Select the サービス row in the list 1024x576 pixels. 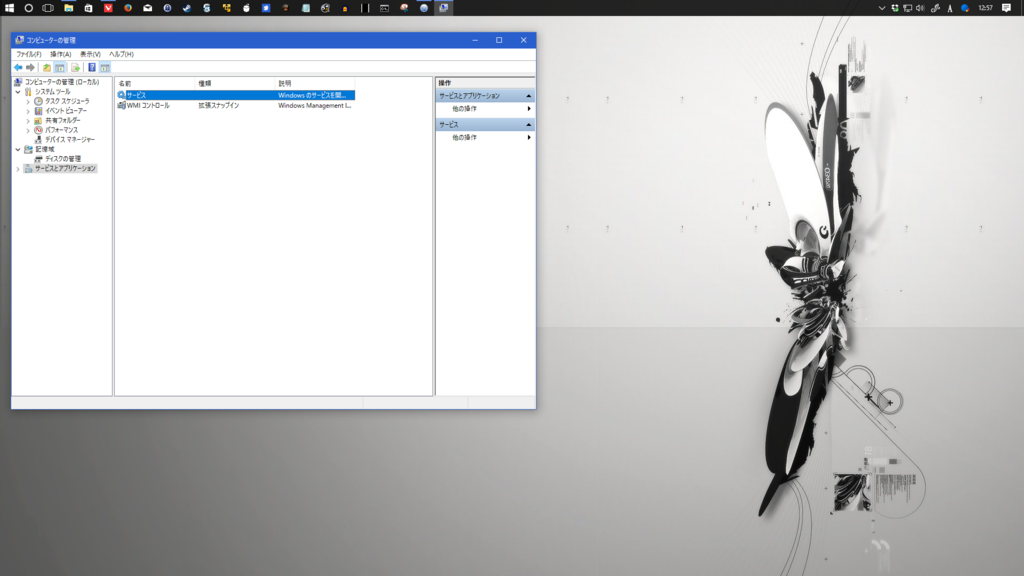pyautogui.click(x=236, y=95)
